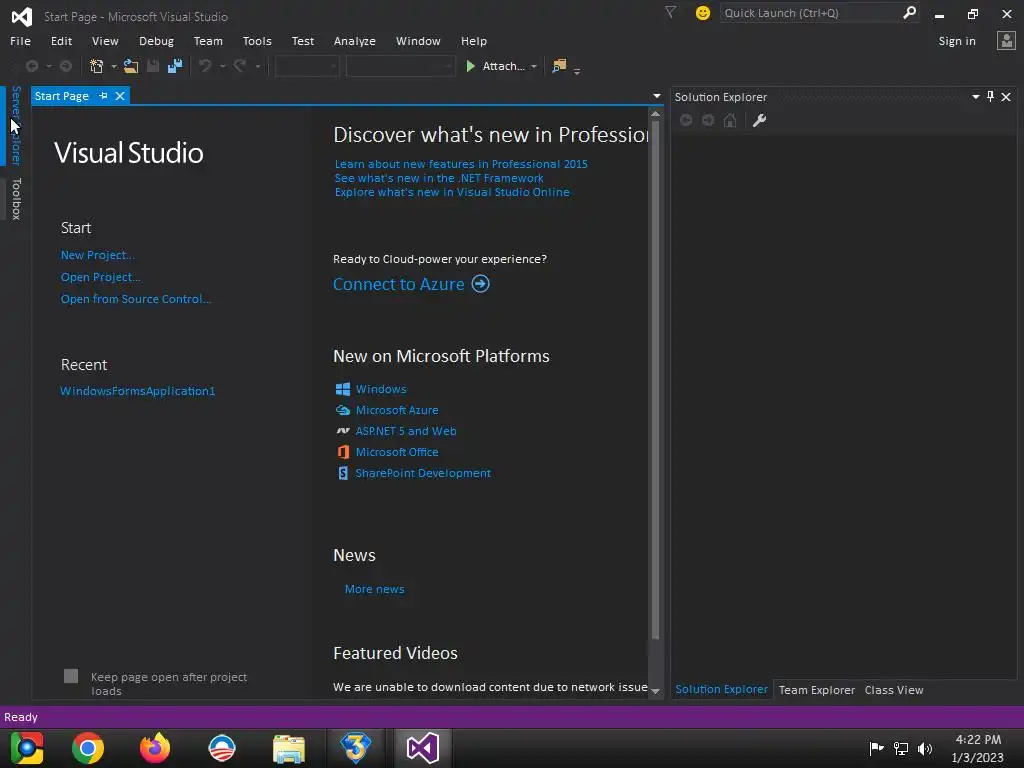Click the New Project toolbar icon
Viewport: 1024px width, 768px height.
tap(97, 66)
